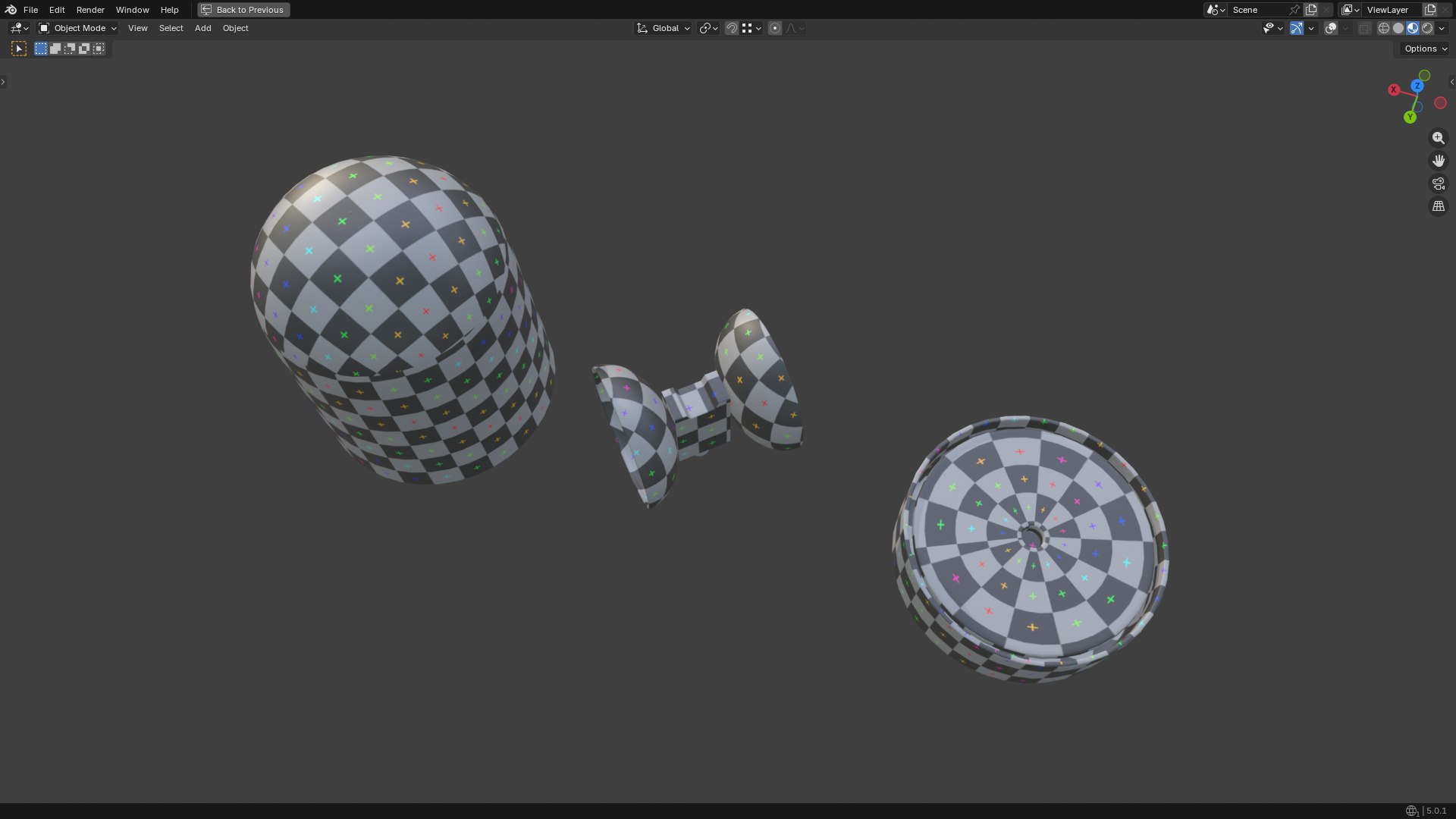Toggle show overlays
The height and width of the screenshot is (819, 1456).
(x=1331, y=28)
